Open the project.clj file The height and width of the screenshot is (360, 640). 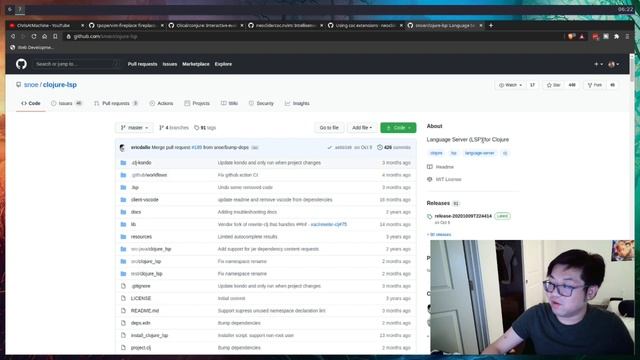(141, 348)
